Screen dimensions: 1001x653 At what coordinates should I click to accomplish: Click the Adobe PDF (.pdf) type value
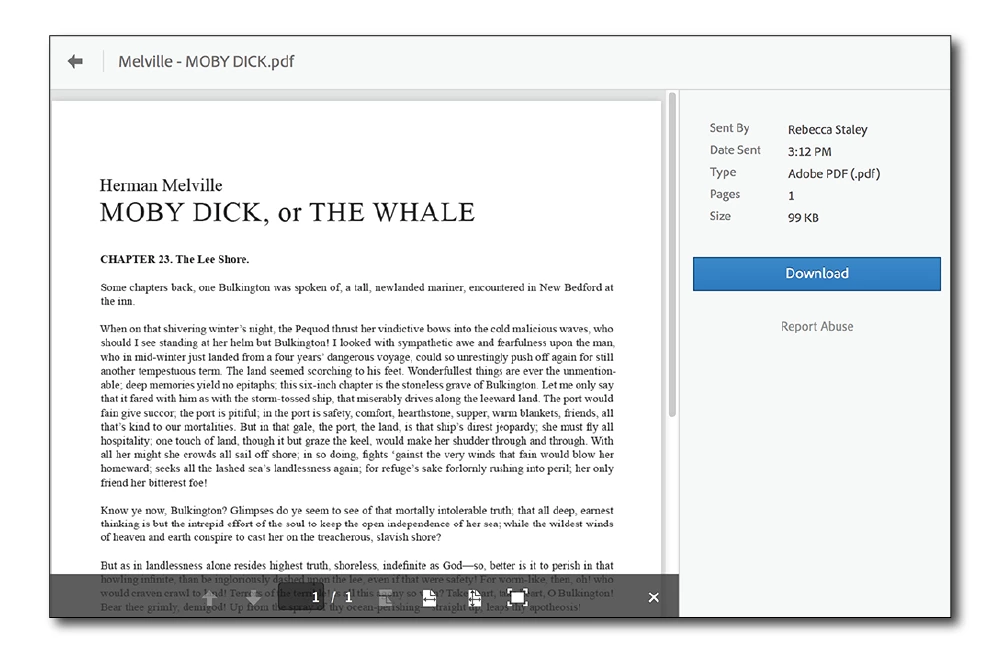(x=834, y=174)
